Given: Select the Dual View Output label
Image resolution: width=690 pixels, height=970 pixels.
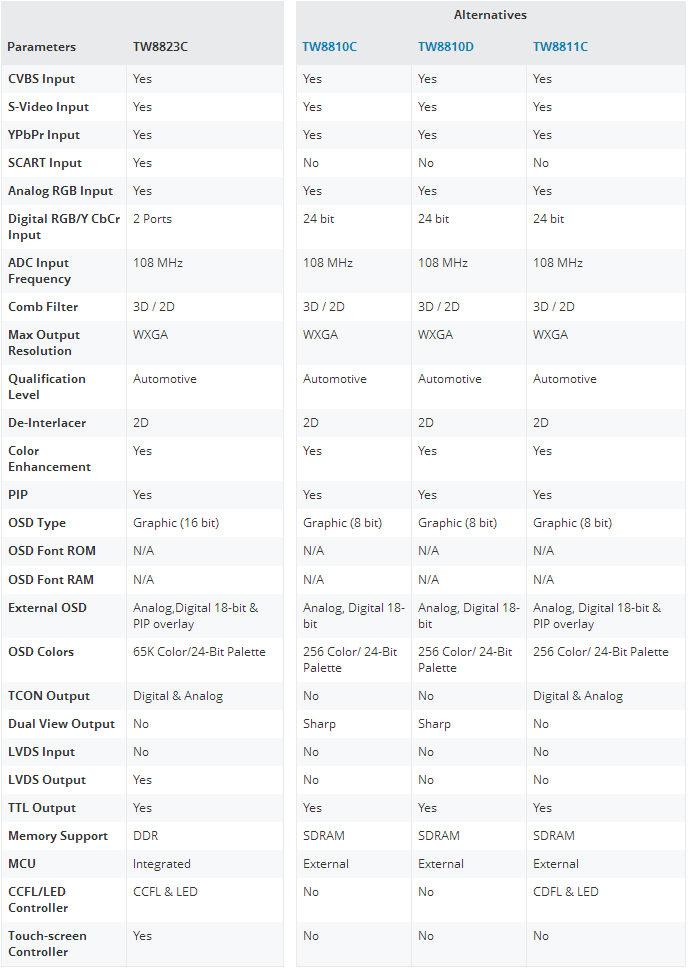Looking at the screenshot, I should (61, 724).
